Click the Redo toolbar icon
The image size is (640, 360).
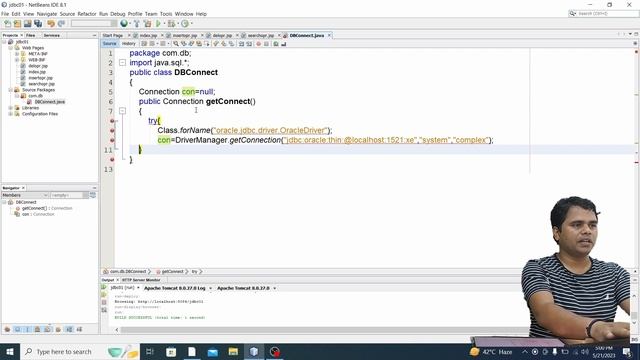61,24
